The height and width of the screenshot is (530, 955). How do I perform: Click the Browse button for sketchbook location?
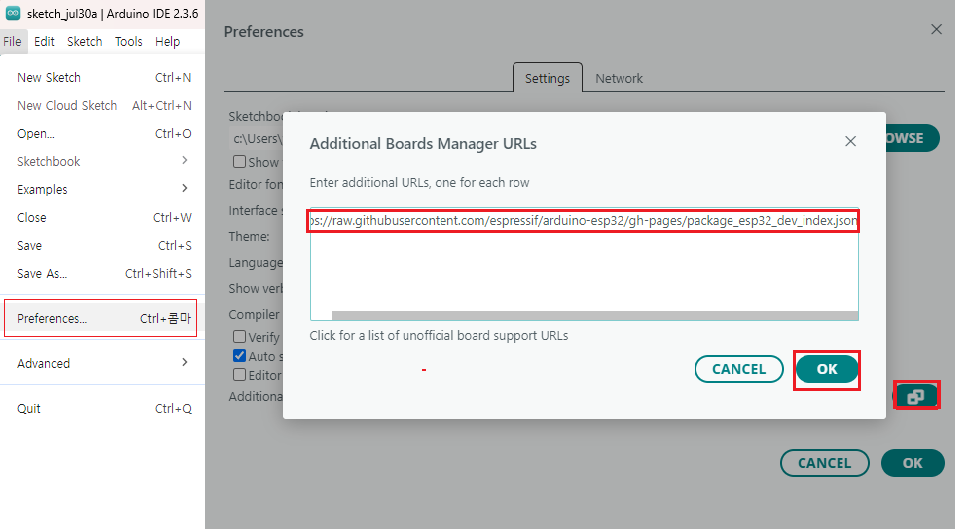911,138
